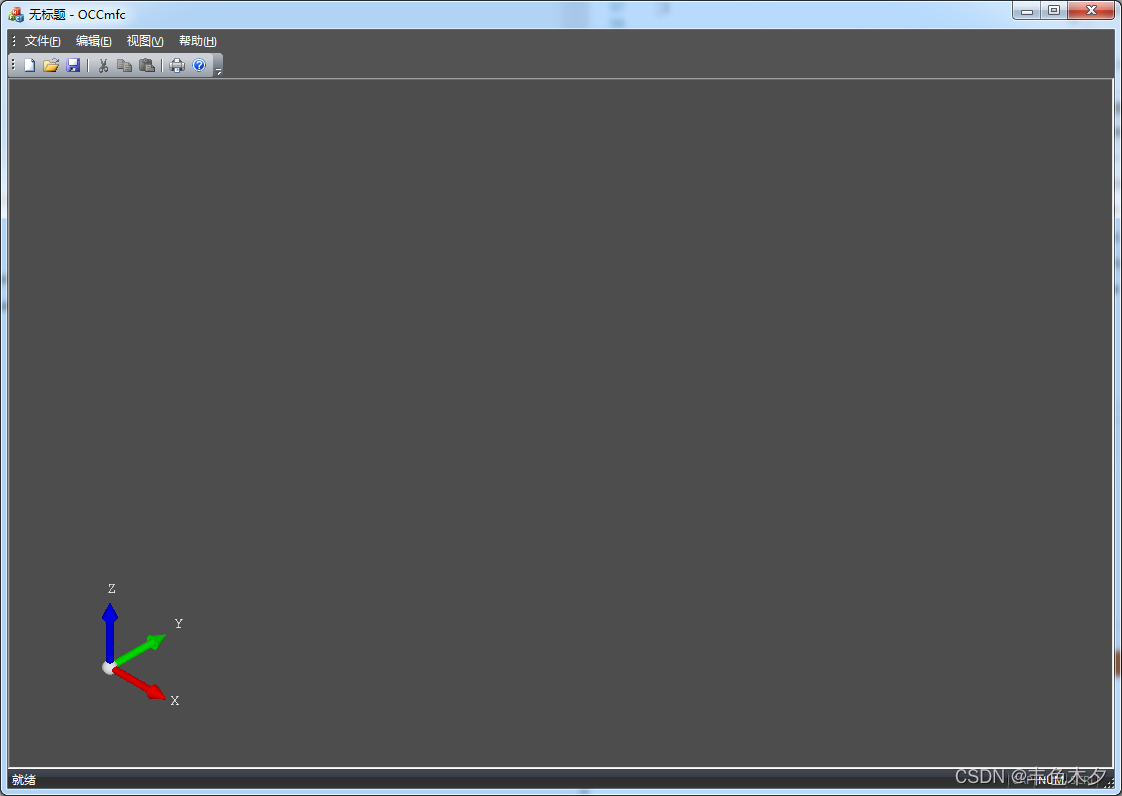Open the 视图(V) menu
Viewport: 1122px width, 796px height.
click(x=145, y=41)
